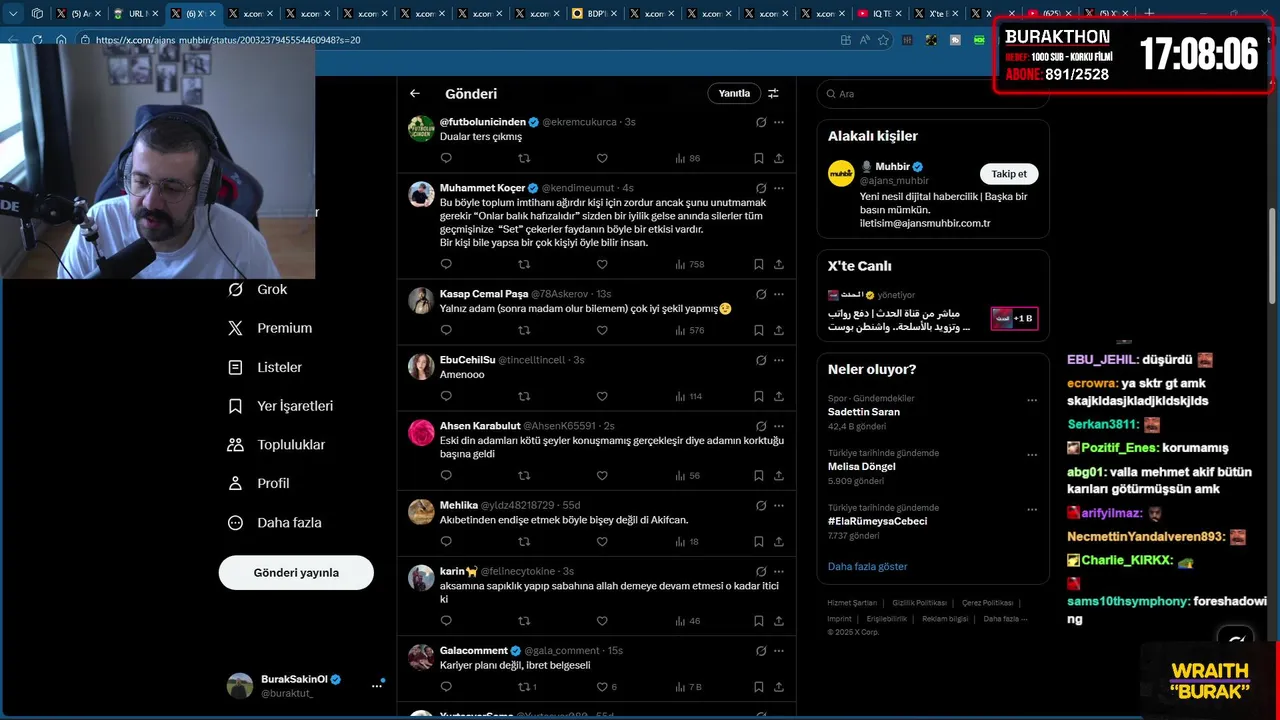Open account menu dots next to BurakSakinOl
Image resolution: width=1280 pixels, height=720 pixels.
click(377, 686)
